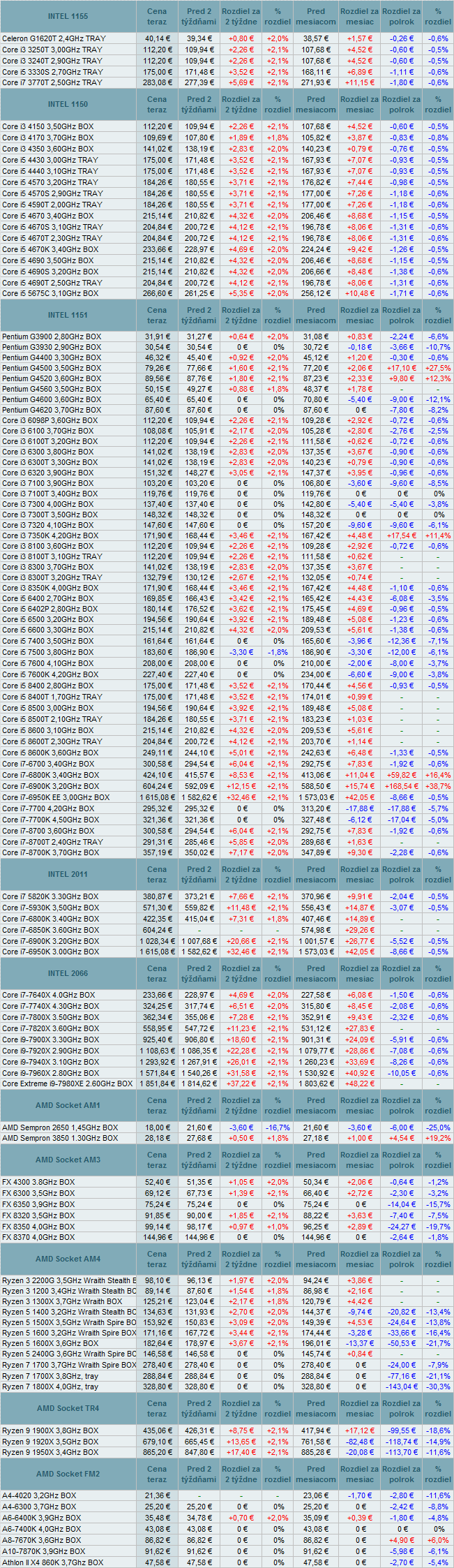Select the Core i3 4150 3,50GHz BOX row name

click(48, 126)
